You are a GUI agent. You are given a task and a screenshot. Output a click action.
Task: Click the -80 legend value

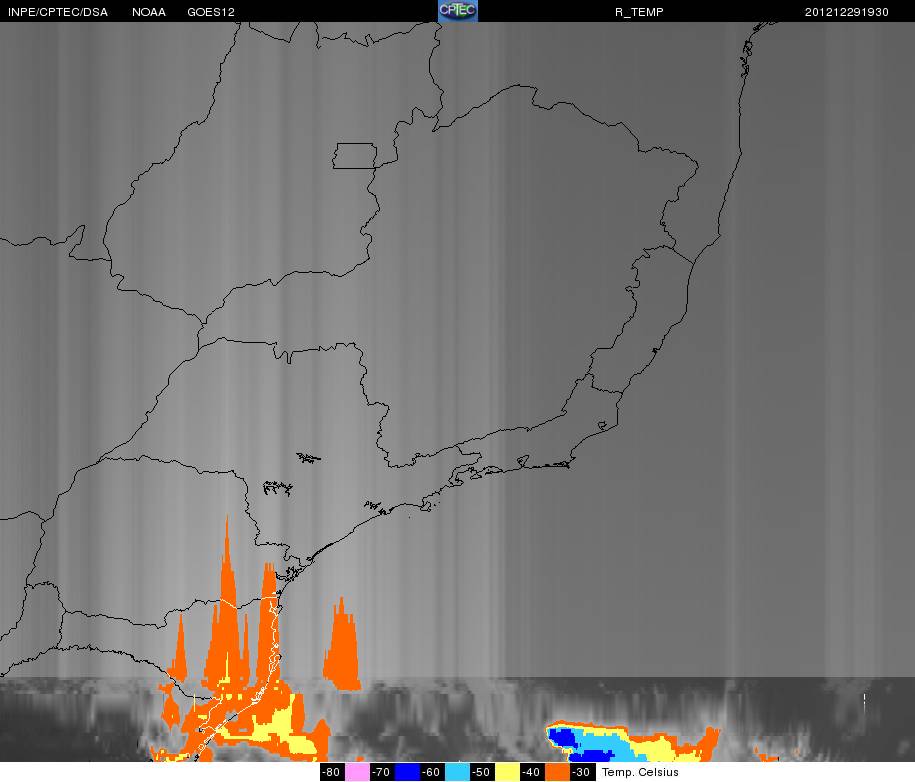332,772
